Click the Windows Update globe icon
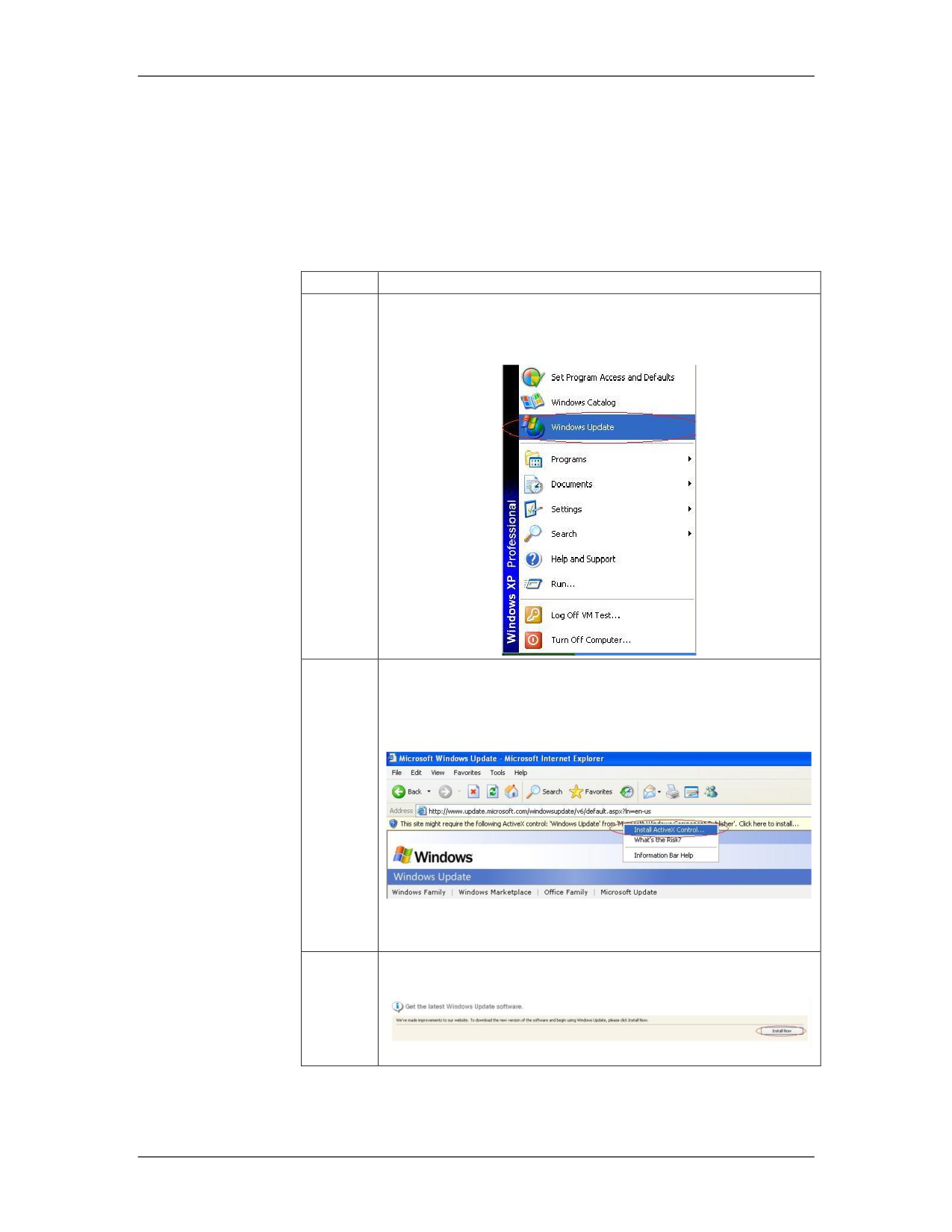 click(532, 427)
